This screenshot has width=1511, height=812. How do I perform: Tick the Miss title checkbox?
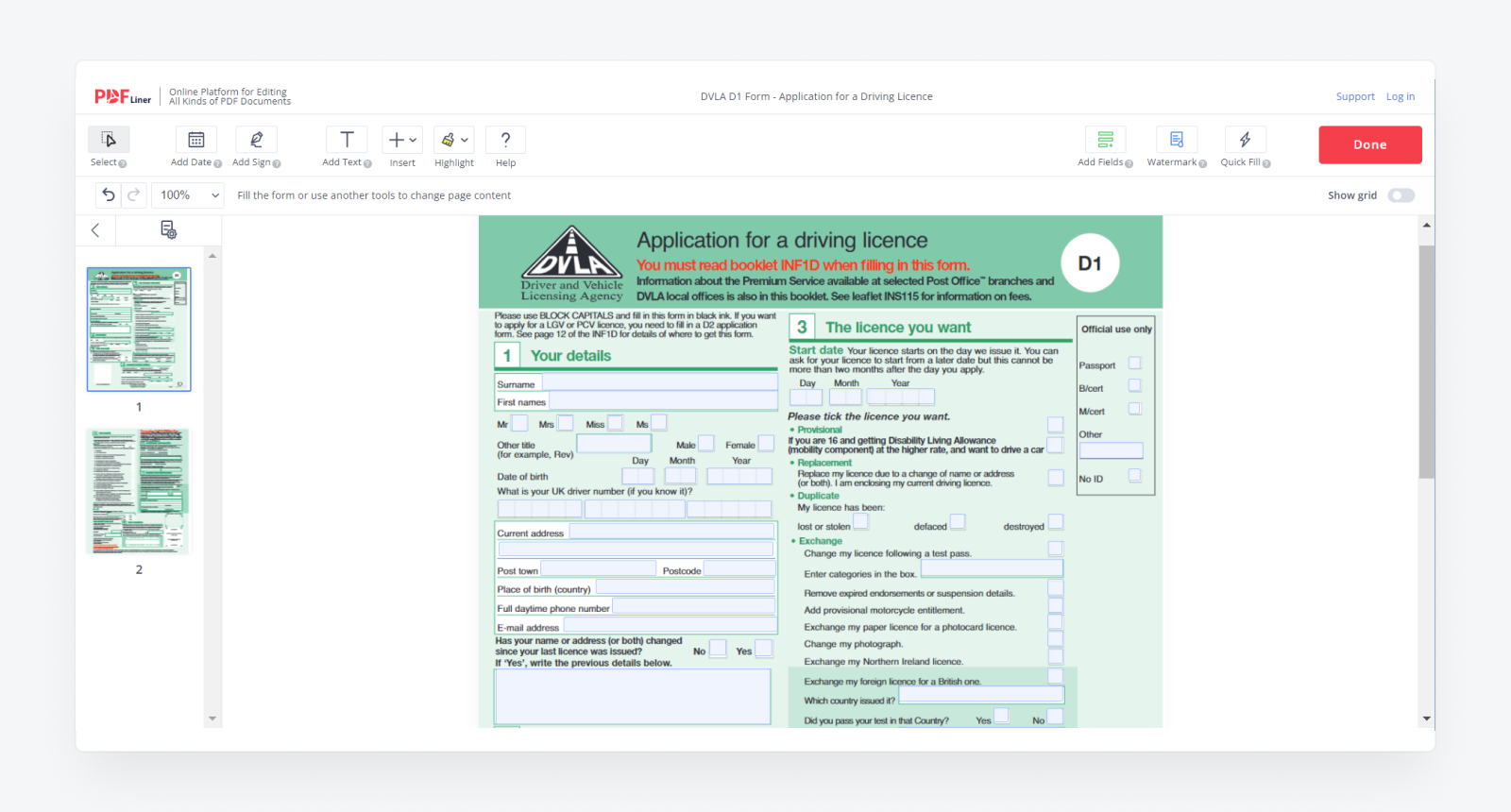point(615,423)
